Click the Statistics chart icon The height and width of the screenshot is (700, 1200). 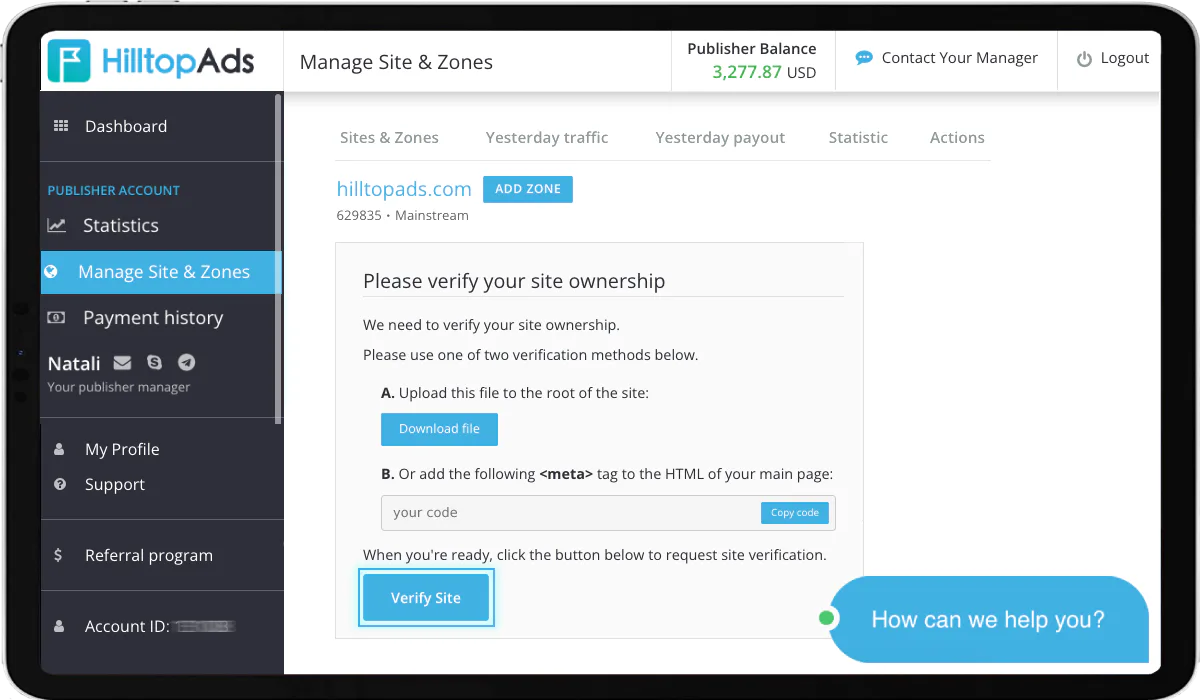pyautogui.click(x=57, y=225)
